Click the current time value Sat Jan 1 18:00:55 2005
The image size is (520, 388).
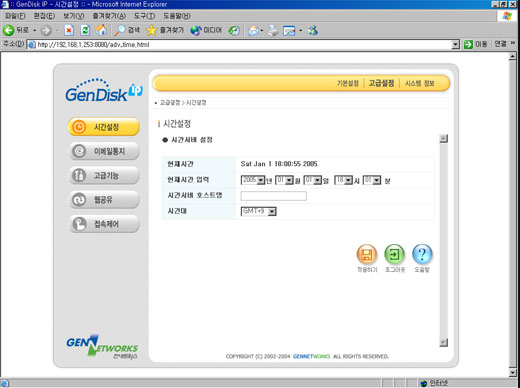(x=279, y=164)
